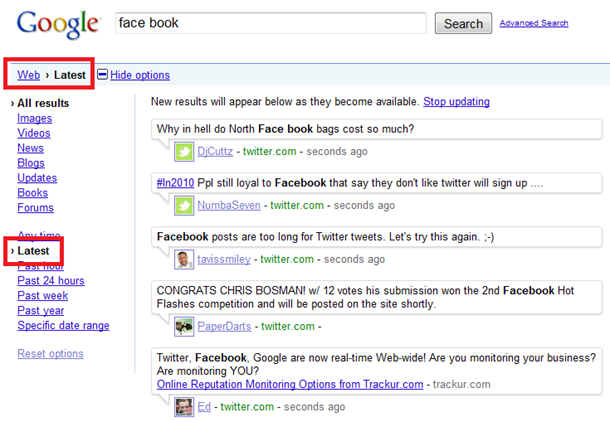The width and height of the screenshot is (610, 422).
Task: Open Online Reputation Monitoring Options from Trackur.com
Action: click(x=290, y=384)
